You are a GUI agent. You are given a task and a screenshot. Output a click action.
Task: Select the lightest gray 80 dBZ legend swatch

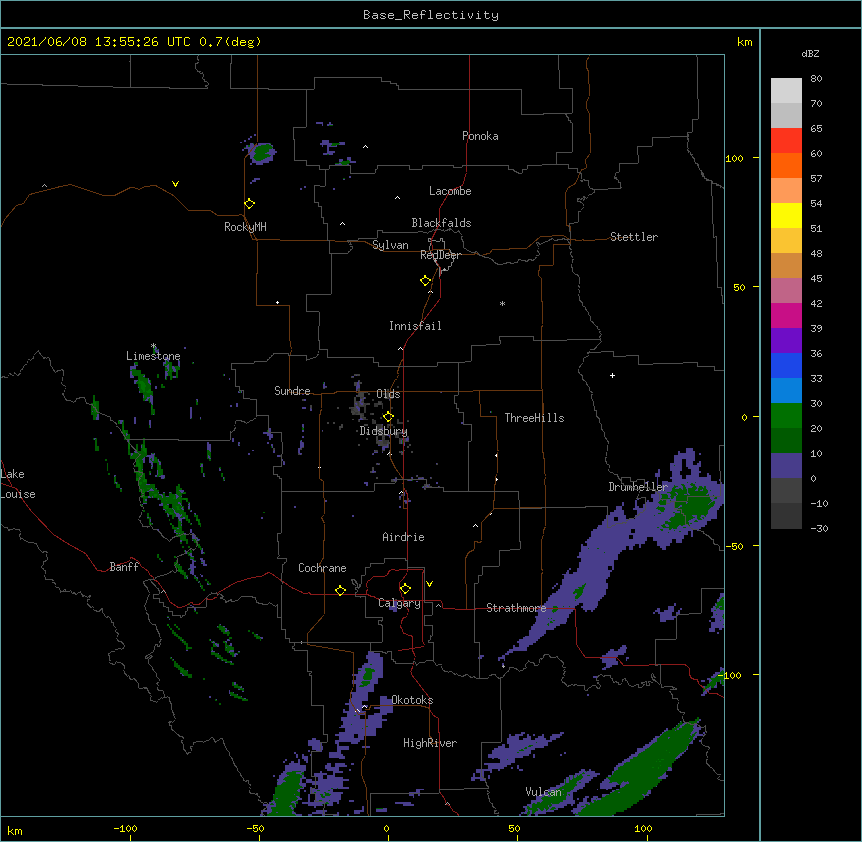[x=786, y=90]
